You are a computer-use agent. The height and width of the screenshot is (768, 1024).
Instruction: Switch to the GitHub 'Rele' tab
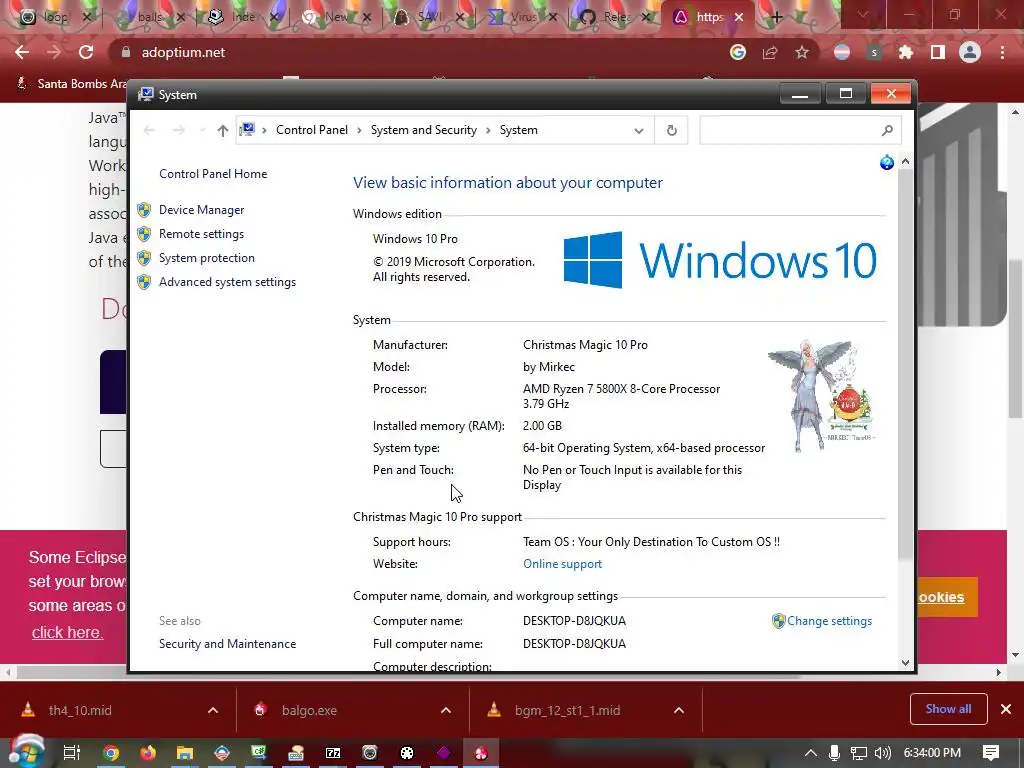coord(616,17)
